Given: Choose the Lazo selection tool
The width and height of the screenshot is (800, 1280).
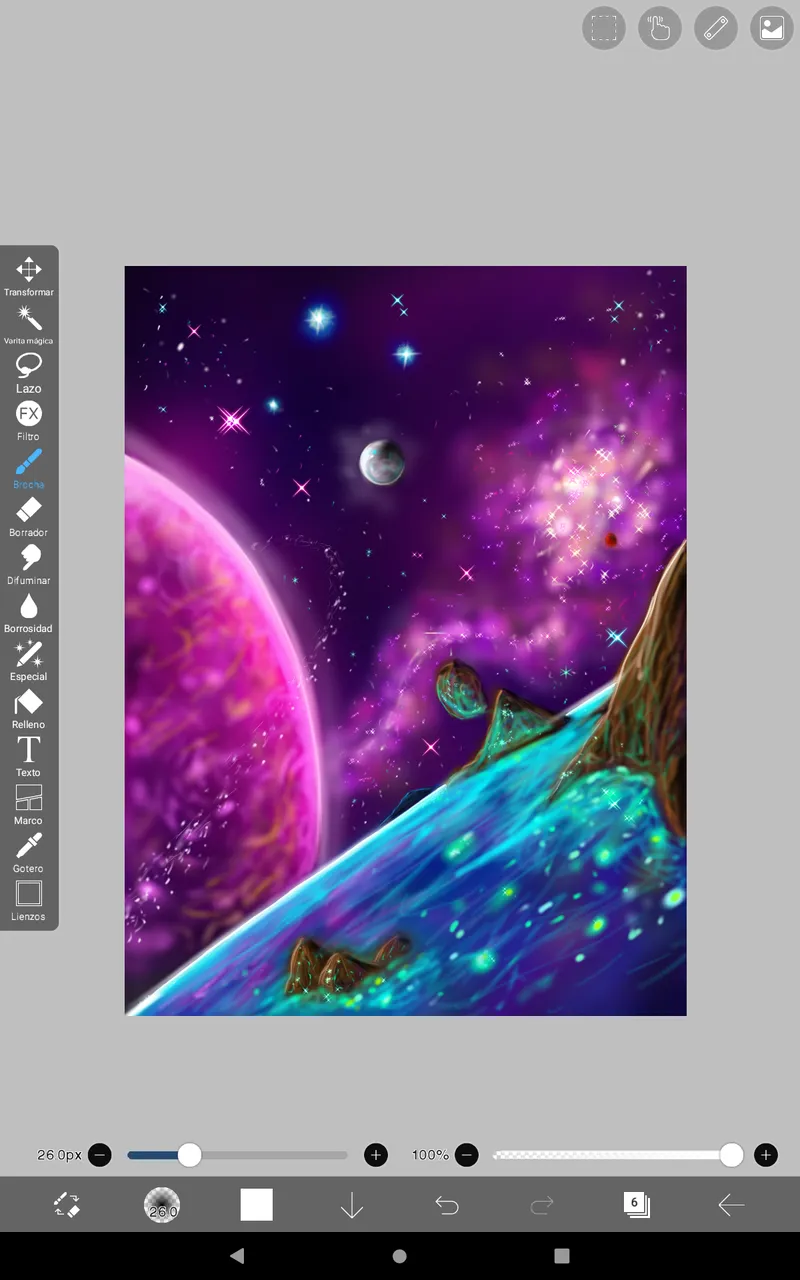Looking at the screenshot, I should pos(29,372).
